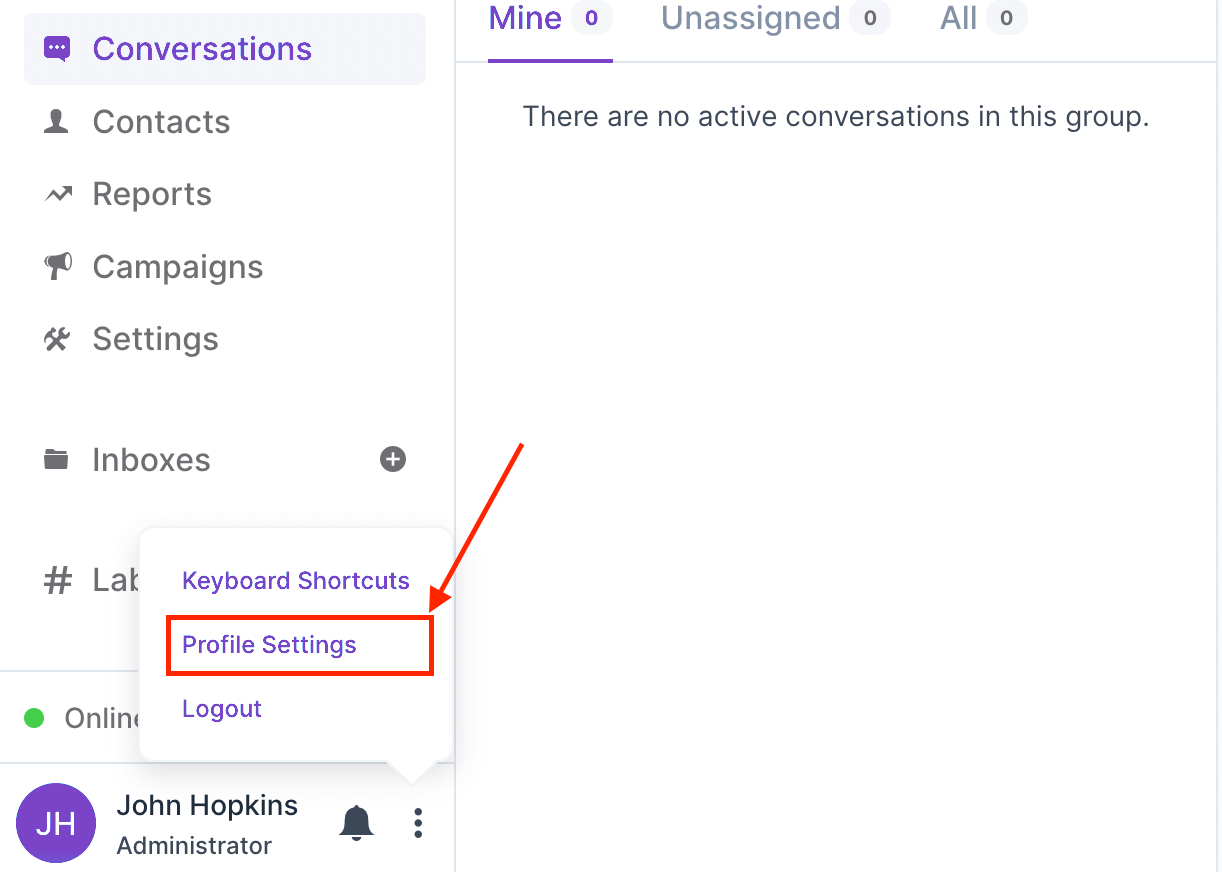Open Keyboard Shortcuts from popup menu
The width and height of the screenshot is (1222, 872).
(x=296, y=581)
